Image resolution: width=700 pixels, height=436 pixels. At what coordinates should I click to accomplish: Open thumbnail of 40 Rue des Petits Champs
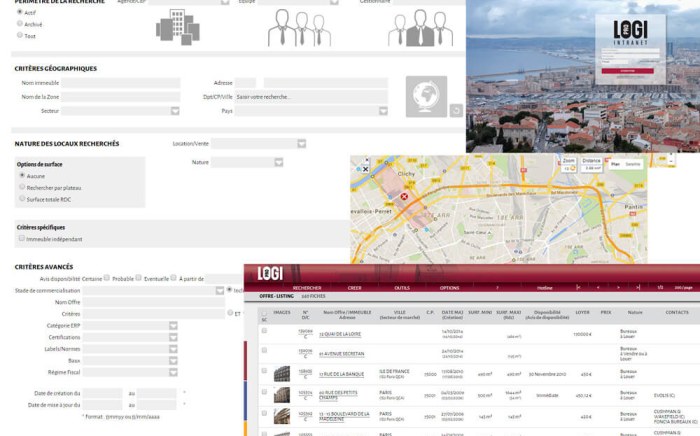(x=282, y=395)
